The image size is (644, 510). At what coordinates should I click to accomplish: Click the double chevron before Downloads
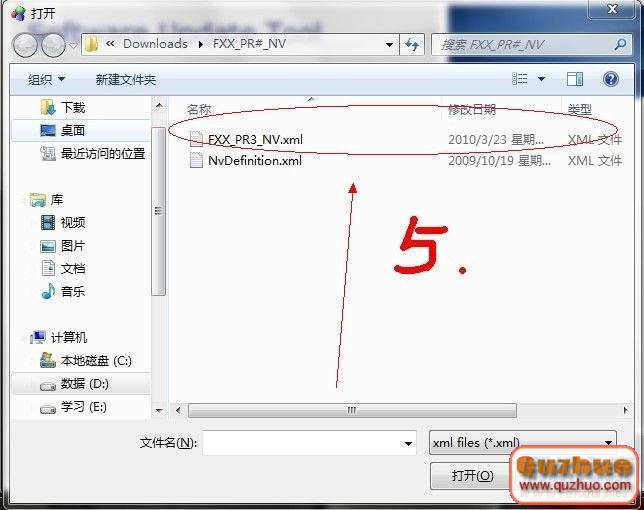click(x=110, y=44)
